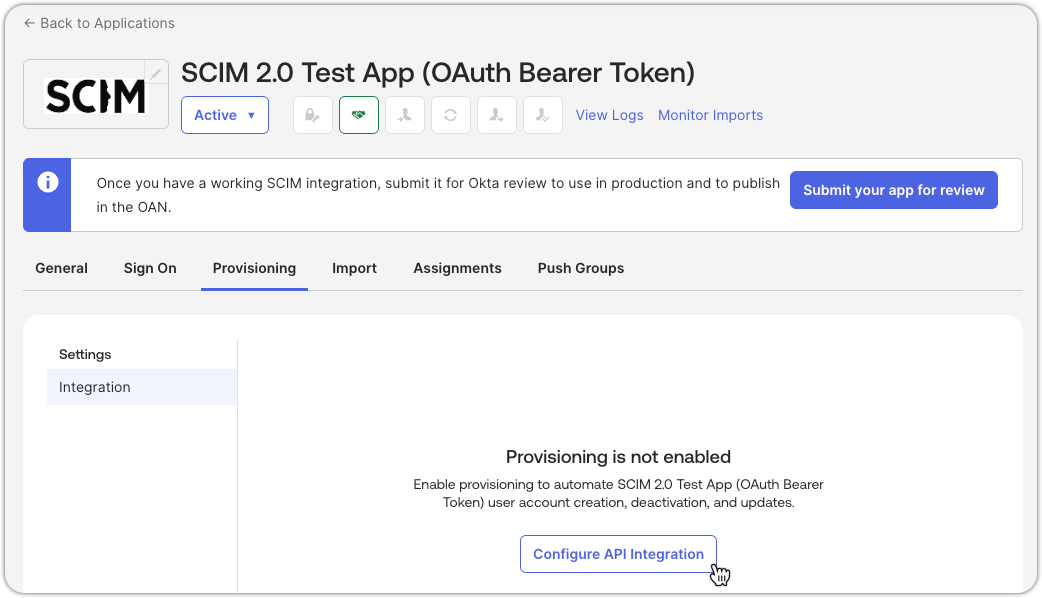Click the SCIM logo image
1042x598 pixels.
[95, 96]
